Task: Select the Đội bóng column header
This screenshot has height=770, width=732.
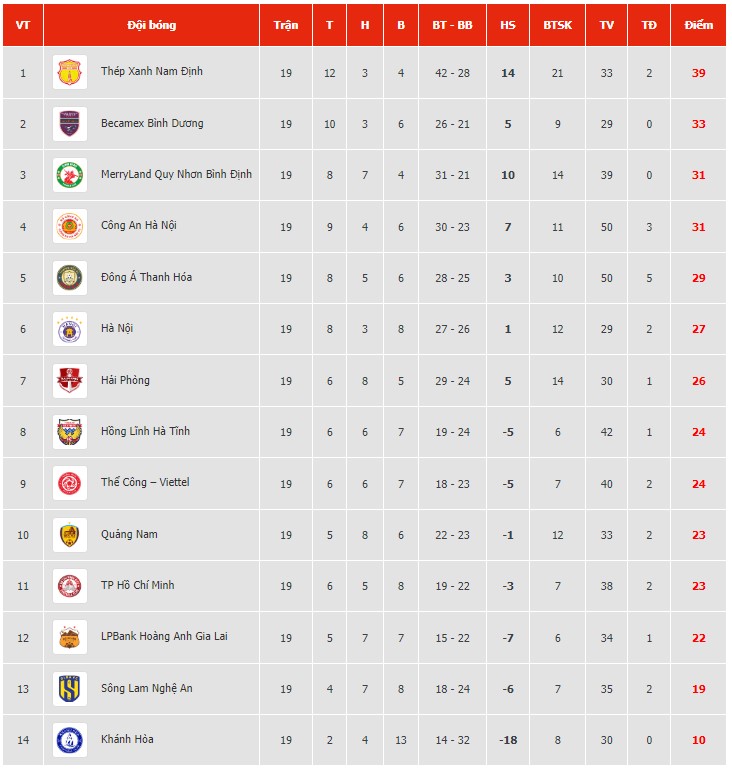Action: click(151, 25)
